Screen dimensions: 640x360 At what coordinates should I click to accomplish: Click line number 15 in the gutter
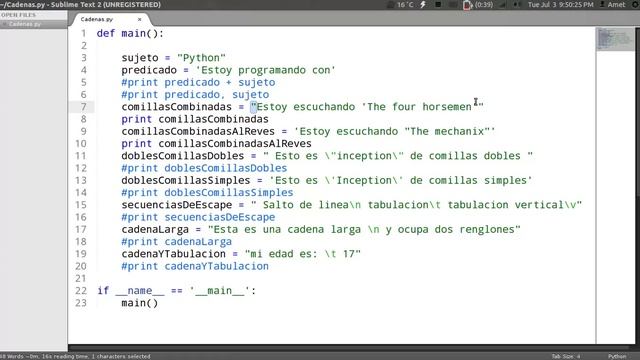81,205
